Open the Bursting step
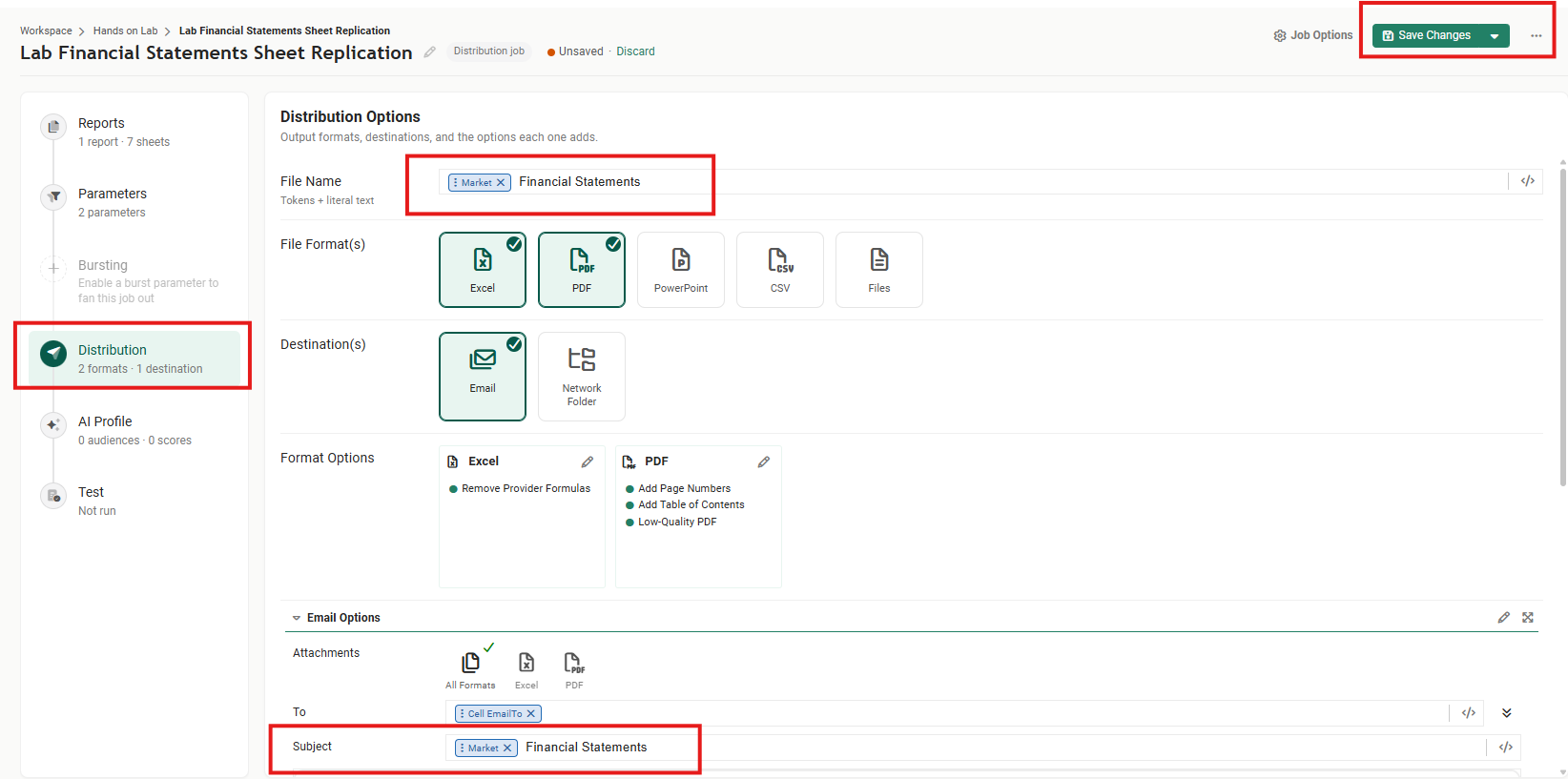Image resolution: width=1568 pixels, height=779 pixels. coord(134,280)
